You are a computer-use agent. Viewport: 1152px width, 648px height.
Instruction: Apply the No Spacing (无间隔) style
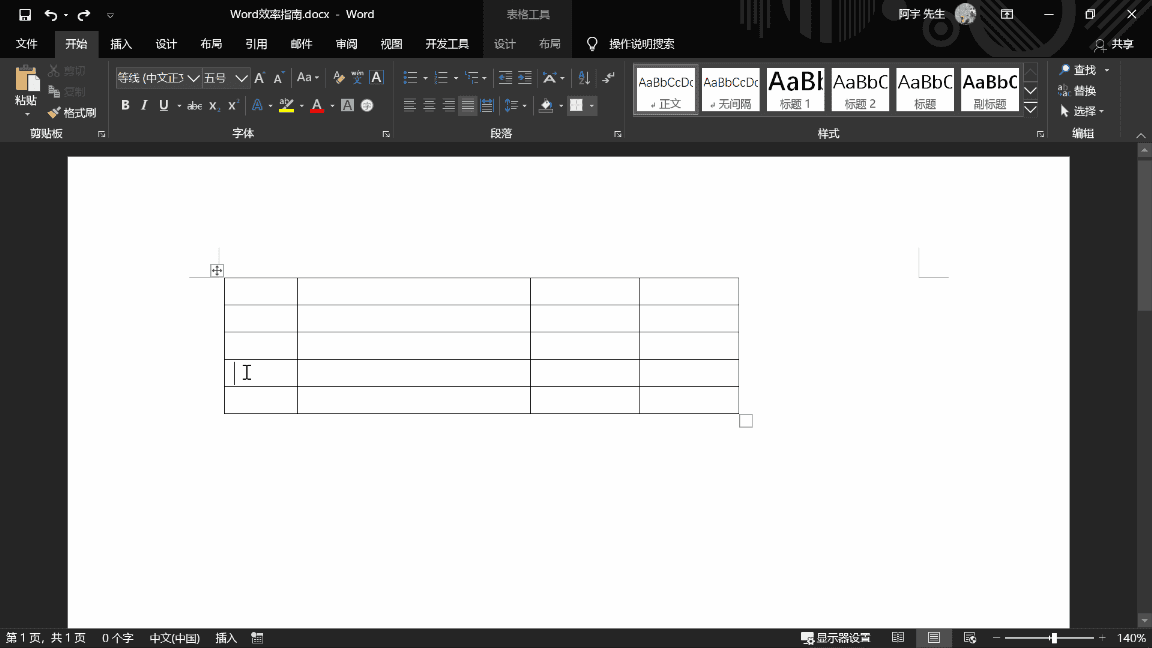click(x=730, y=90)
